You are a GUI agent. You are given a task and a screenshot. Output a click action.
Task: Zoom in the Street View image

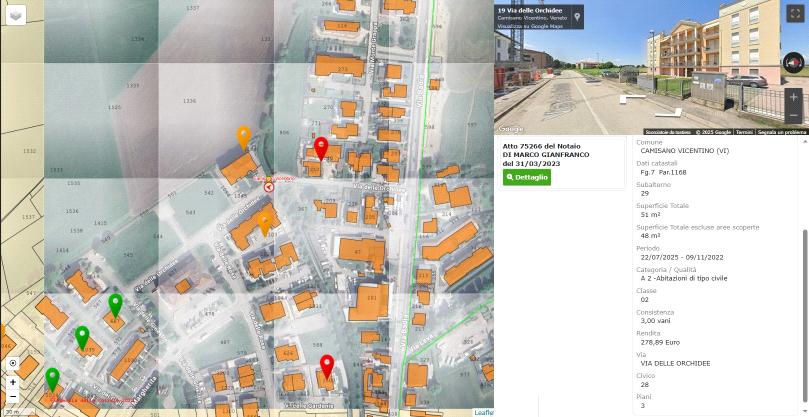(x=793, y=98)
